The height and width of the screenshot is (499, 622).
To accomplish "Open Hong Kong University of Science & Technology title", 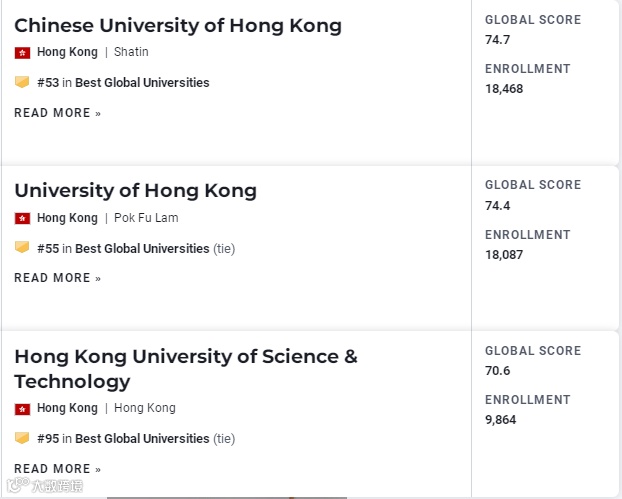I will (x=186, y=369).
